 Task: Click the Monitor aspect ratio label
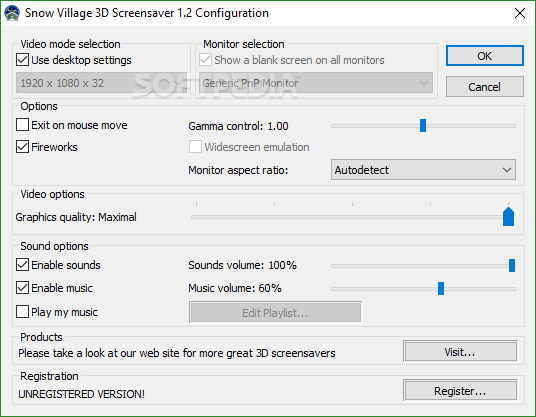(238, 170)
